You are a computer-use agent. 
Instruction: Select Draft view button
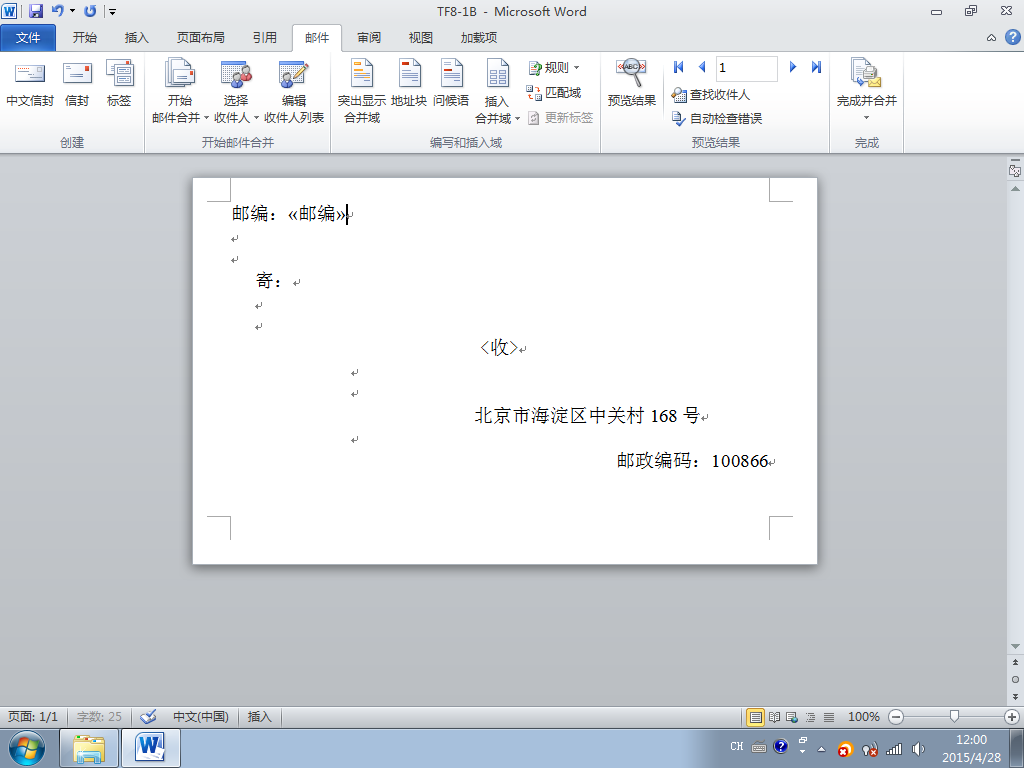(x=829, y=717)
